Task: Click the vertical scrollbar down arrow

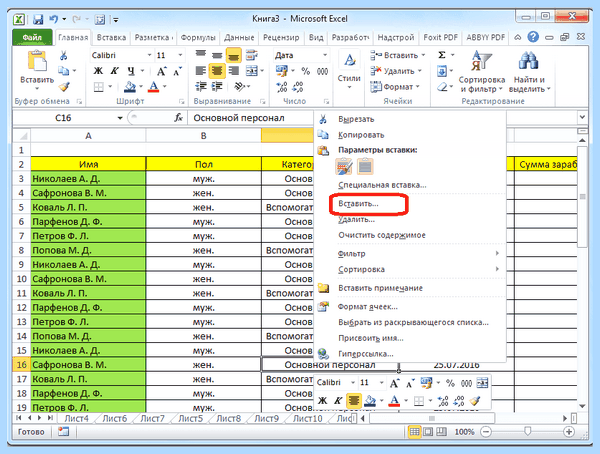Action: point(582,406)
